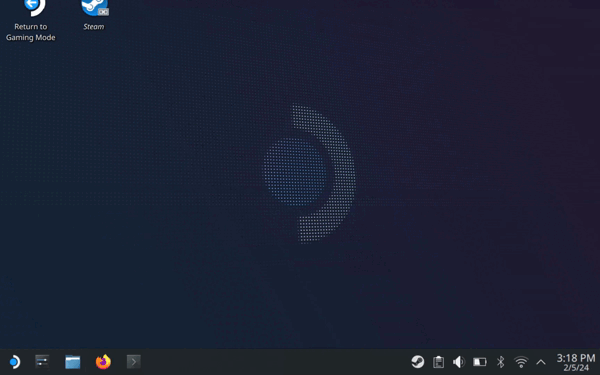The width and height of the screenshot is (600, 375).
Task: Open Dolphin file manager from taskbar
Action: point(73,362)
